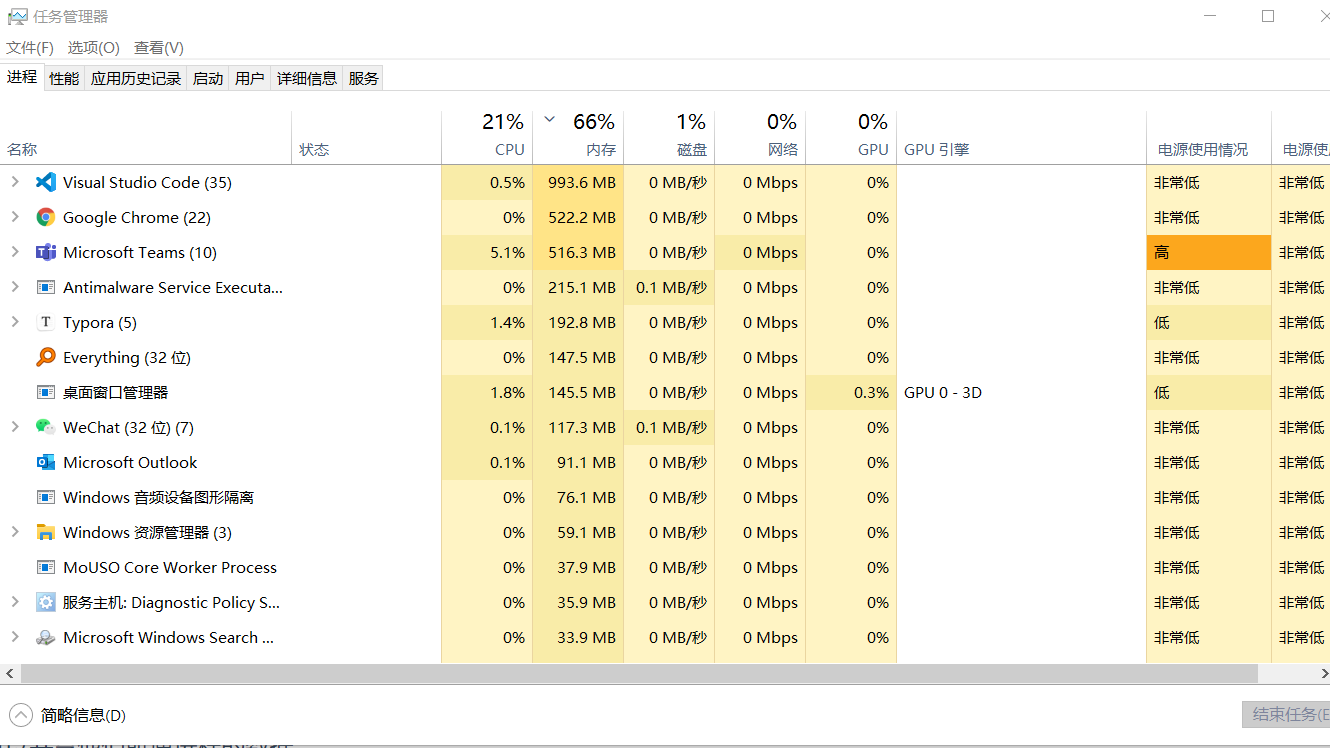Sort processes by 磁盘 column header
Image resolution: width=1330 pixels, height=748 pixels.
669,138
